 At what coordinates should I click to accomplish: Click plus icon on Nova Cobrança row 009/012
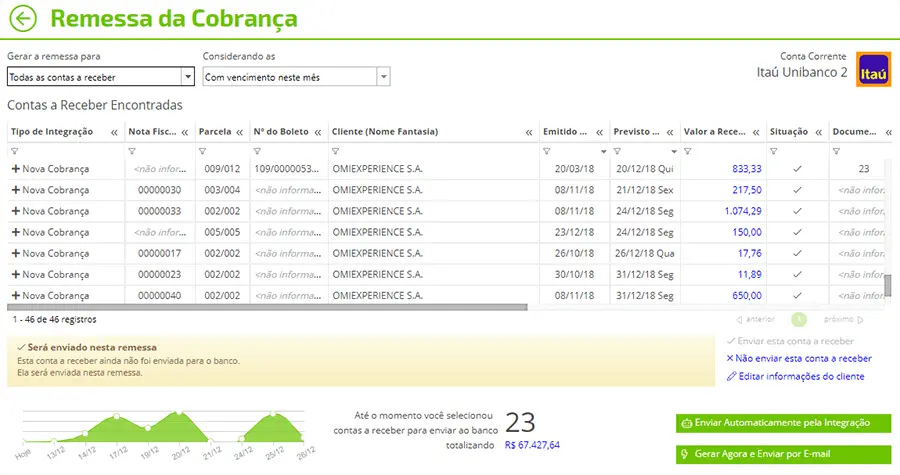[x=15, y=169]
